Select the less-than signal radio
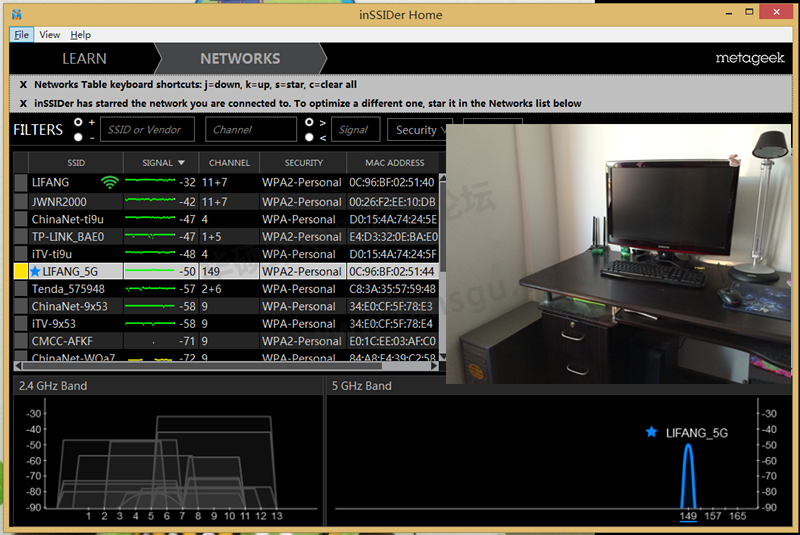Image resolution: width=800 pixels, height=535 pixels. [x=309, y=137]
